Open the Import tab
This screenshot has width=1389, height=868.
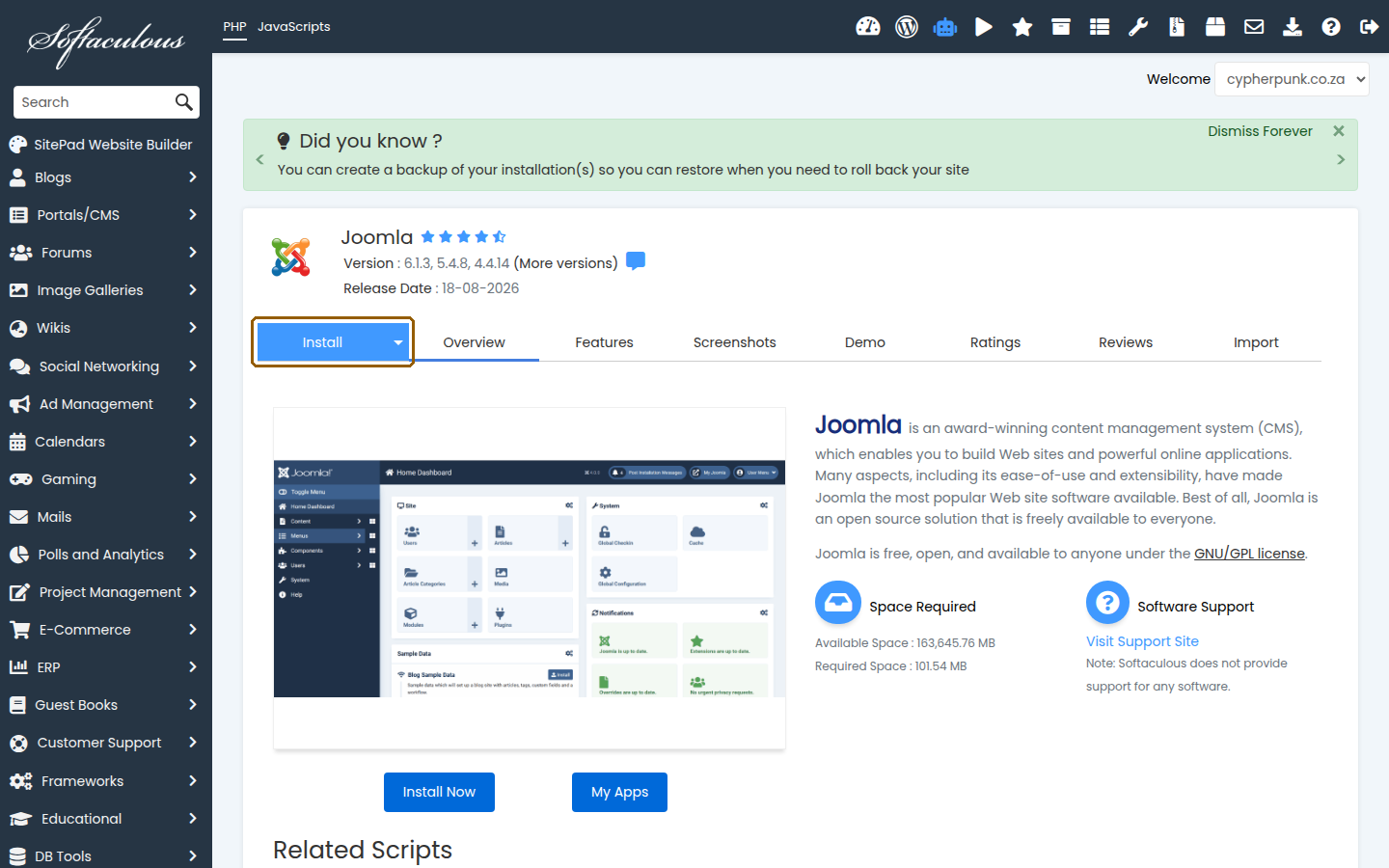1255,342
